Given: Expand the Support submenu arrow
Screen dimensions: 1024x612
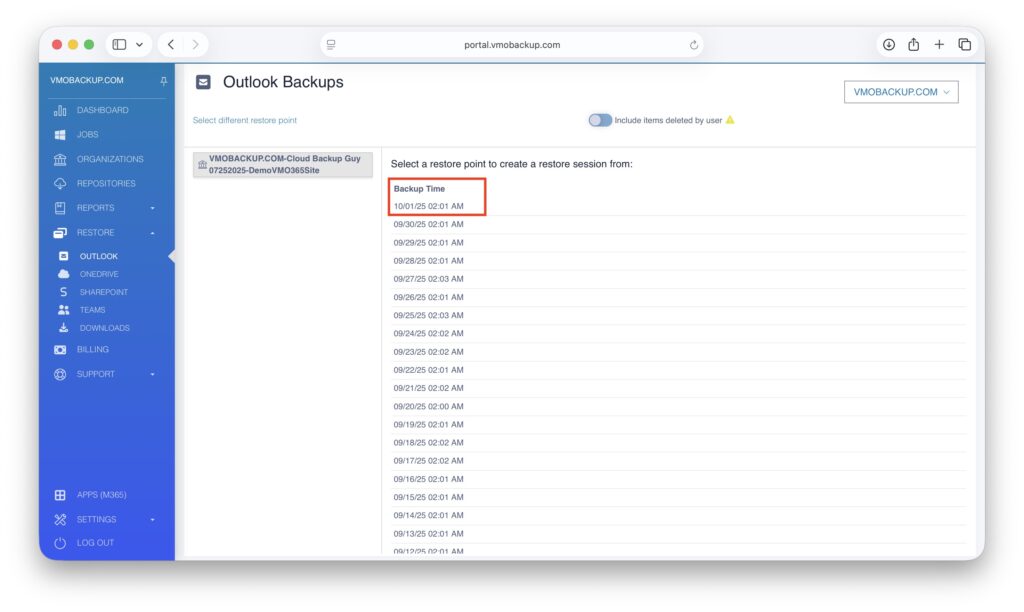Looking at the screenshot, I should tap(153, 375).
